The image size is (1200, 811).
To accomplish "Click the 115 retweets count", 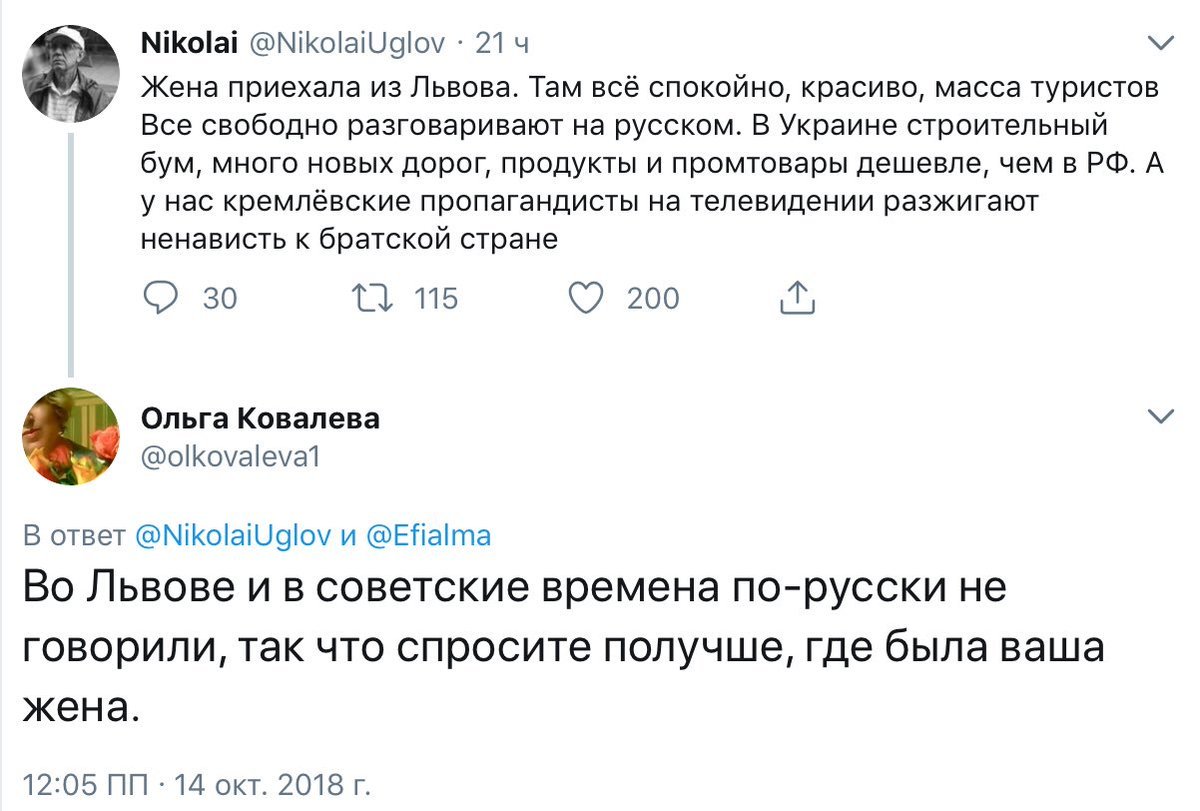I will 434,298.
